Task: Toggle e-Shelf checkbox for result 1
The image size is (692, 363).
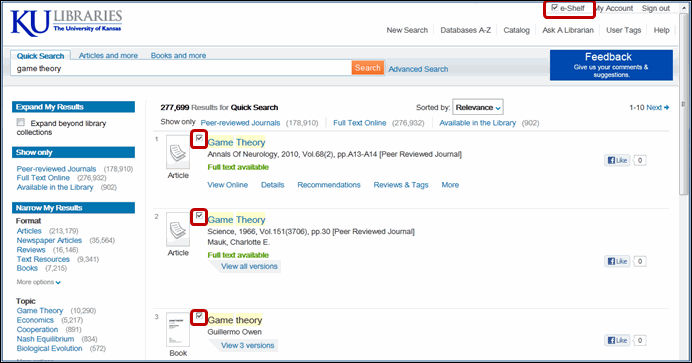Action: click(x=199, y=138)
